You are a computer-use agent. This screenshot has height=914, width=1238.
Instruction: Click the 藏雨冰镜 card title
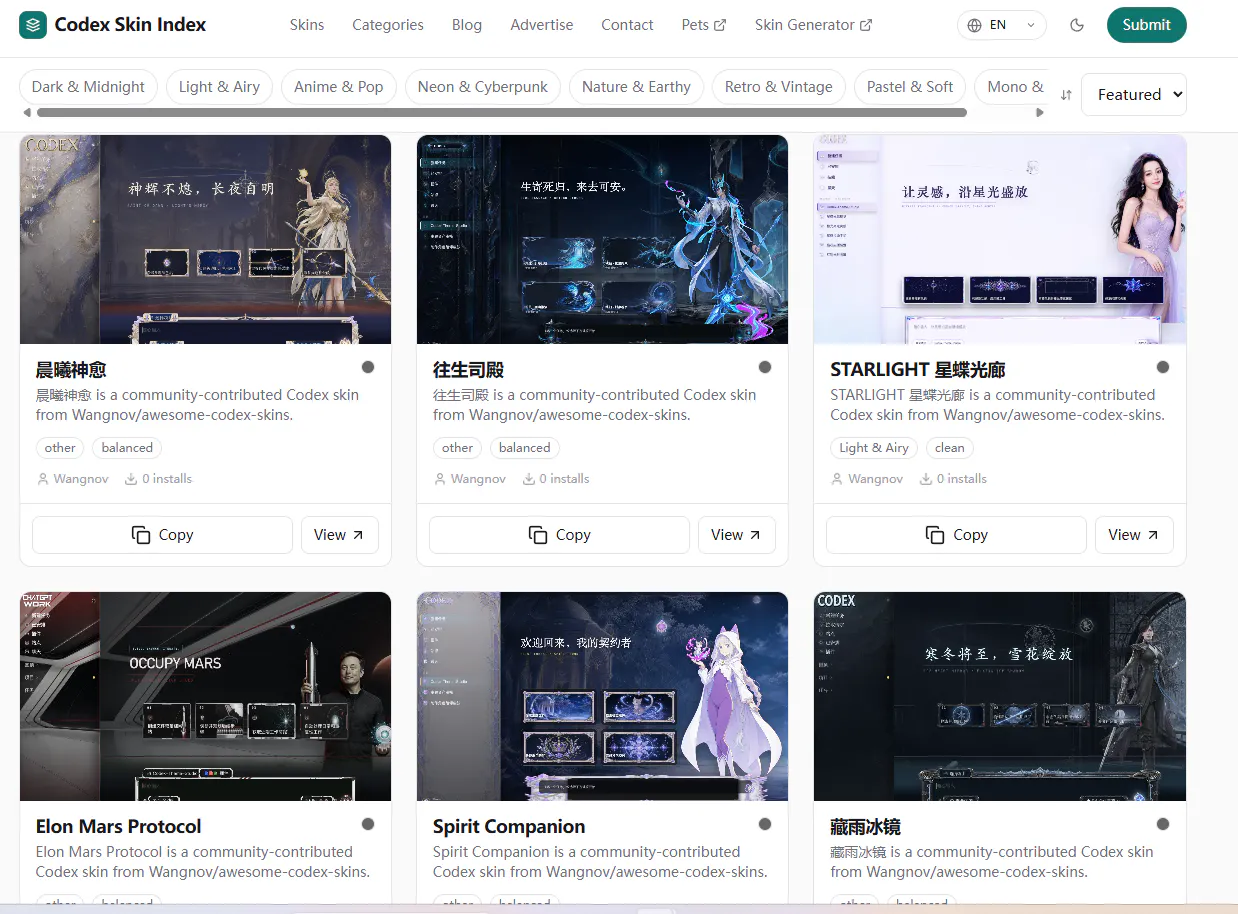tap(865, 827)
